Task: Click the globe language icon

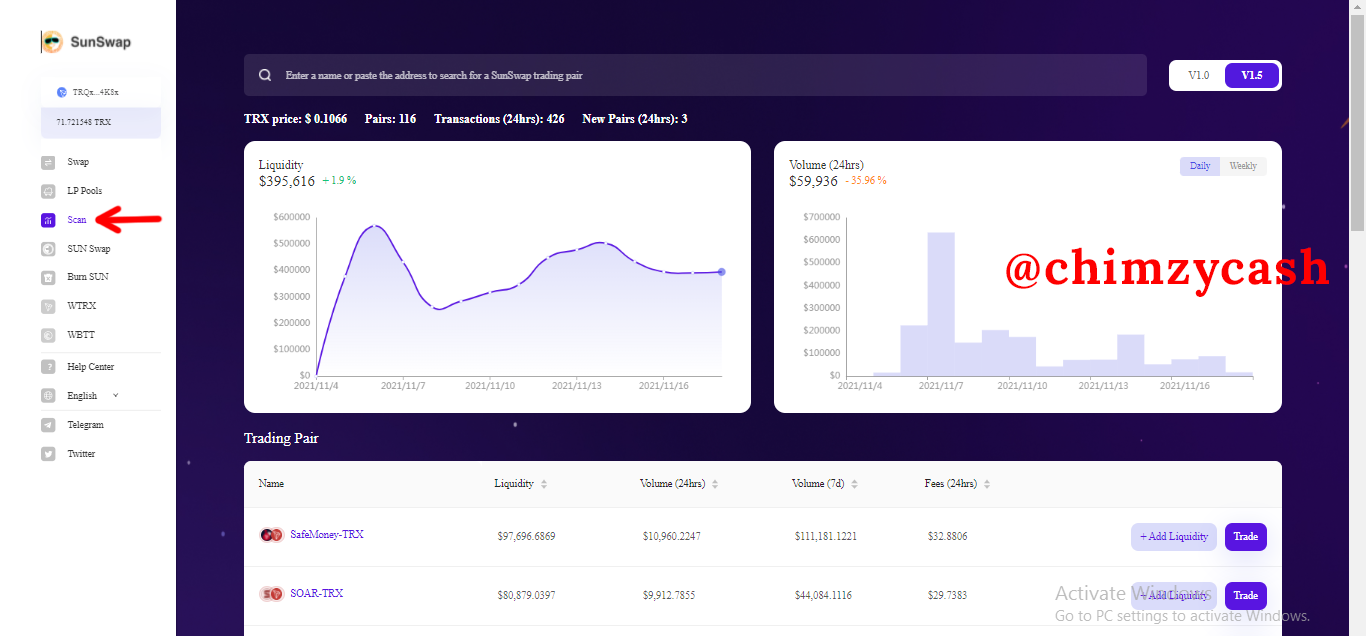Action: [48, 396]
